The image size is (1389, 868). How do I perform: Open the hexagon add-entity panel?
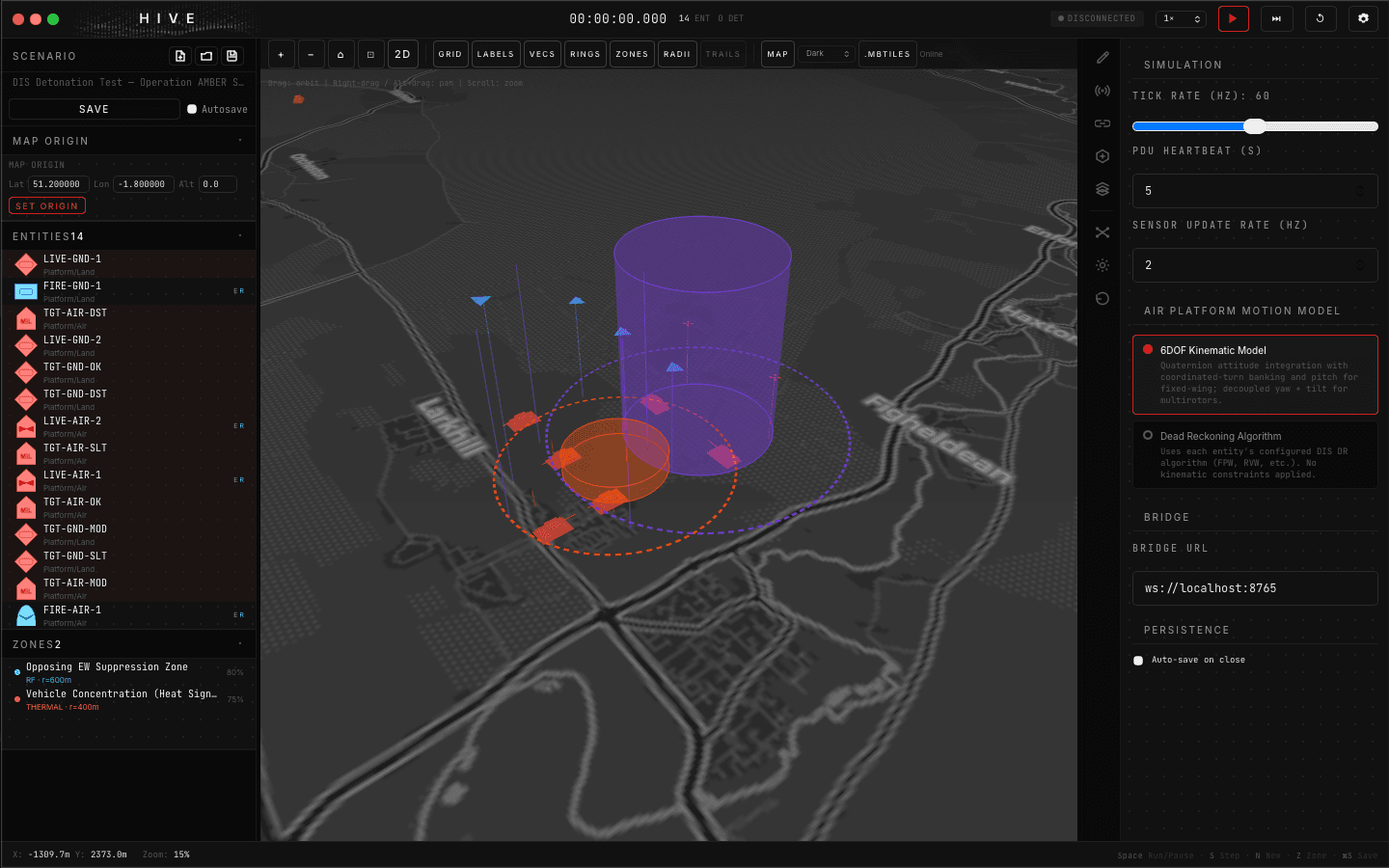1103,156
